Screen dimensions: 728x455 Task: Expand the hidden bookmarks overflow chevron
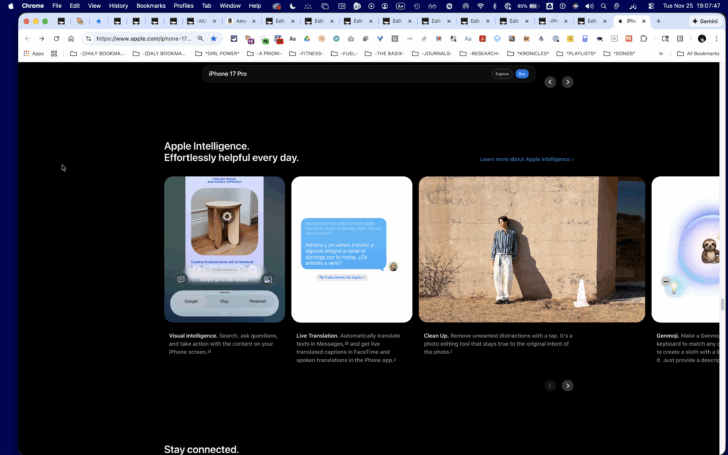point(661,54)
